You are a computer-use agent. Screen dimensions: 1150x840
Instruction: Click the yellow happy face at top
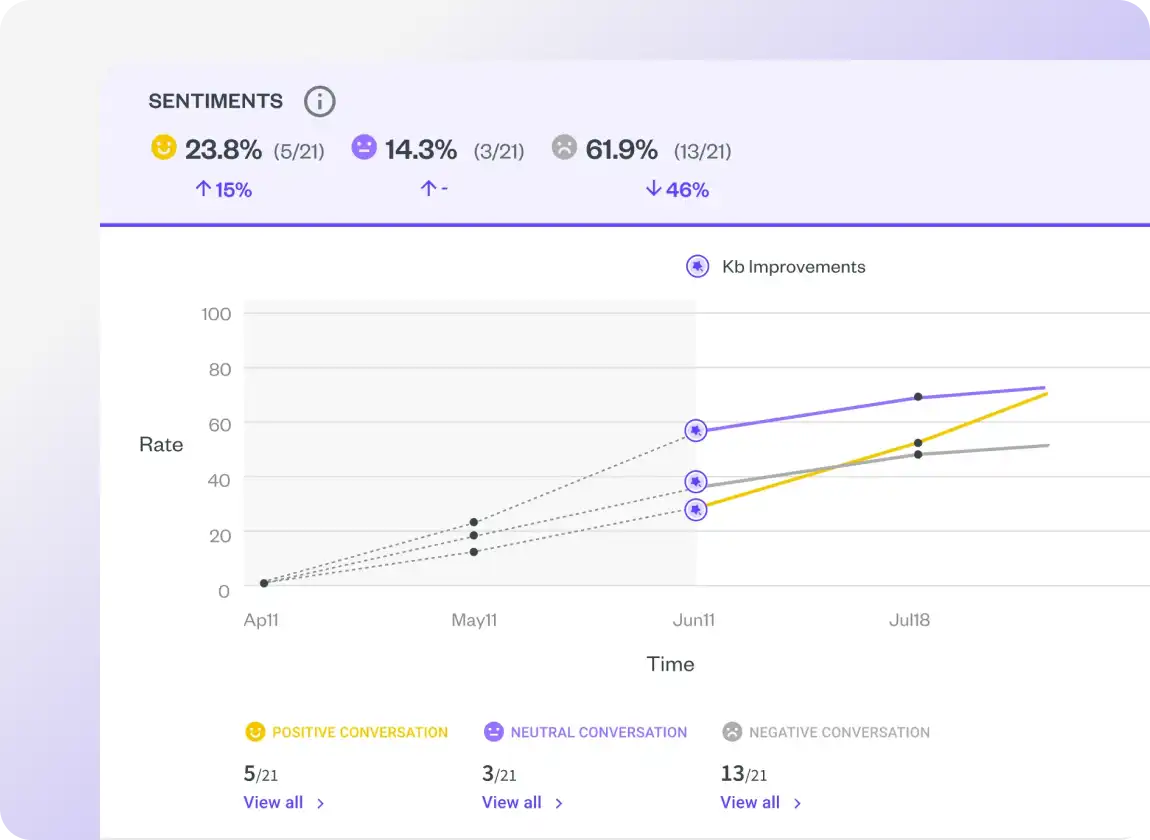coord(164,148)
